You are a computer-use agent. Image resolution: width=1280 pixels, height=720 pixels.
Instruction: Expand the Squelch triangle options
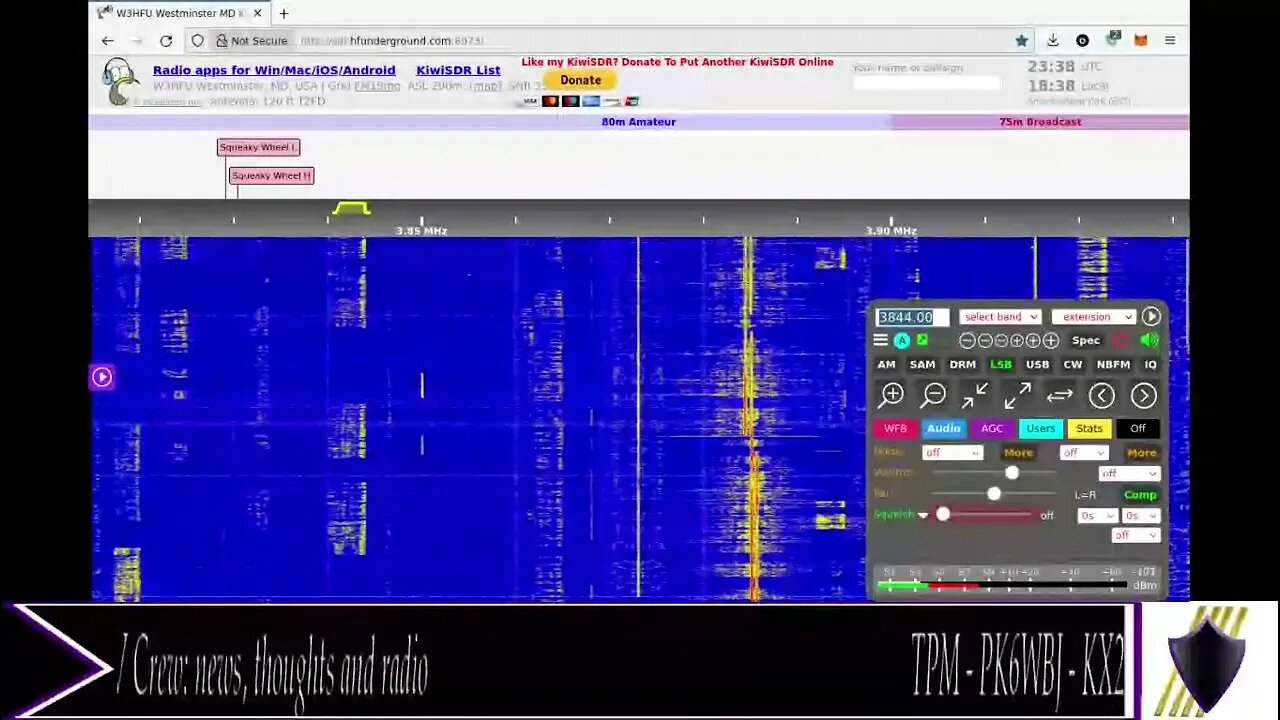coord(923,516)
